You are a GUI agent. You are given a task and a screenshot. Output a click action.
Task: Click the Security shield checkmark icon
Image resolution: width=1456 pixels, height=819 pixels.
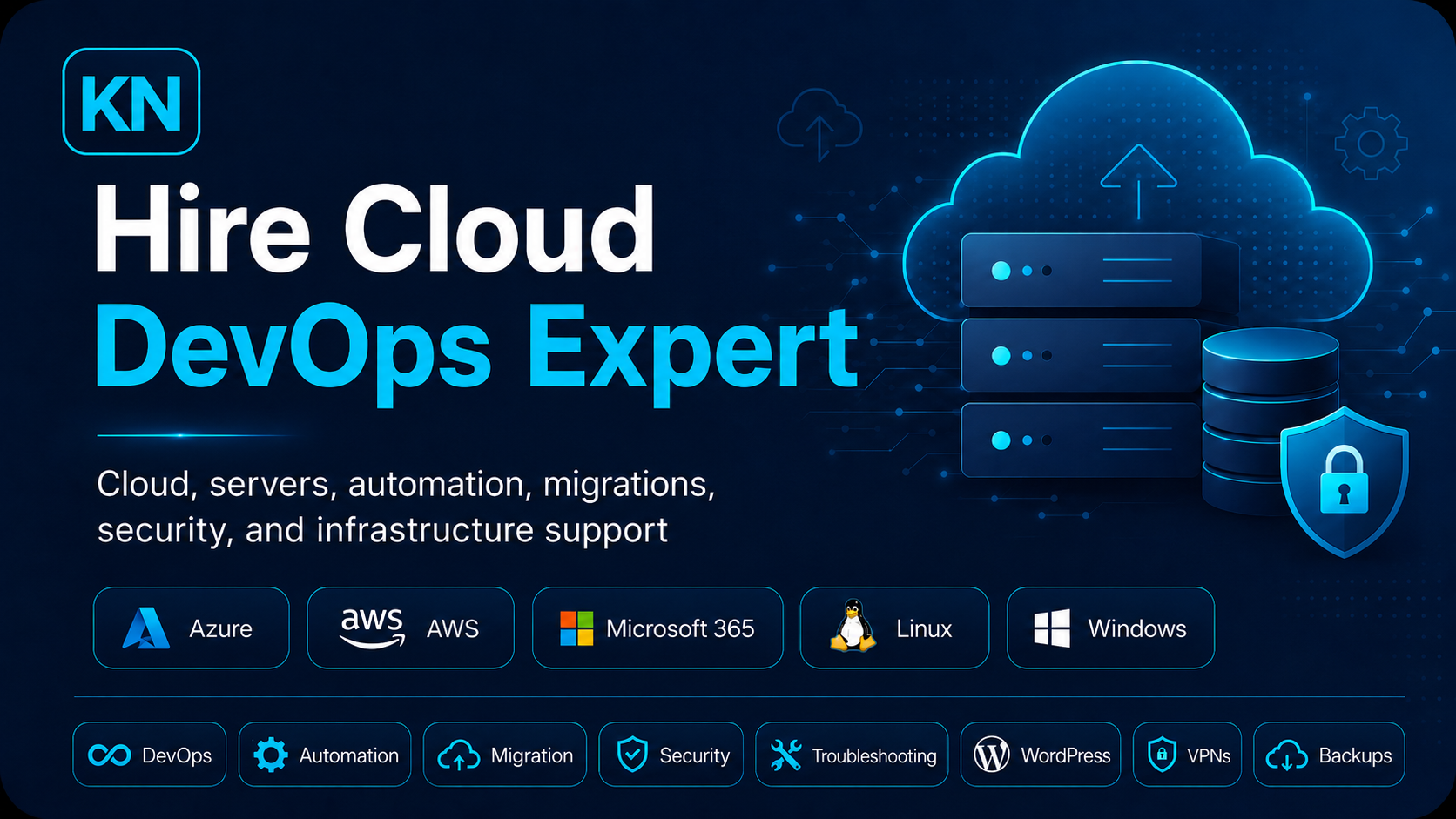[632, 755]
